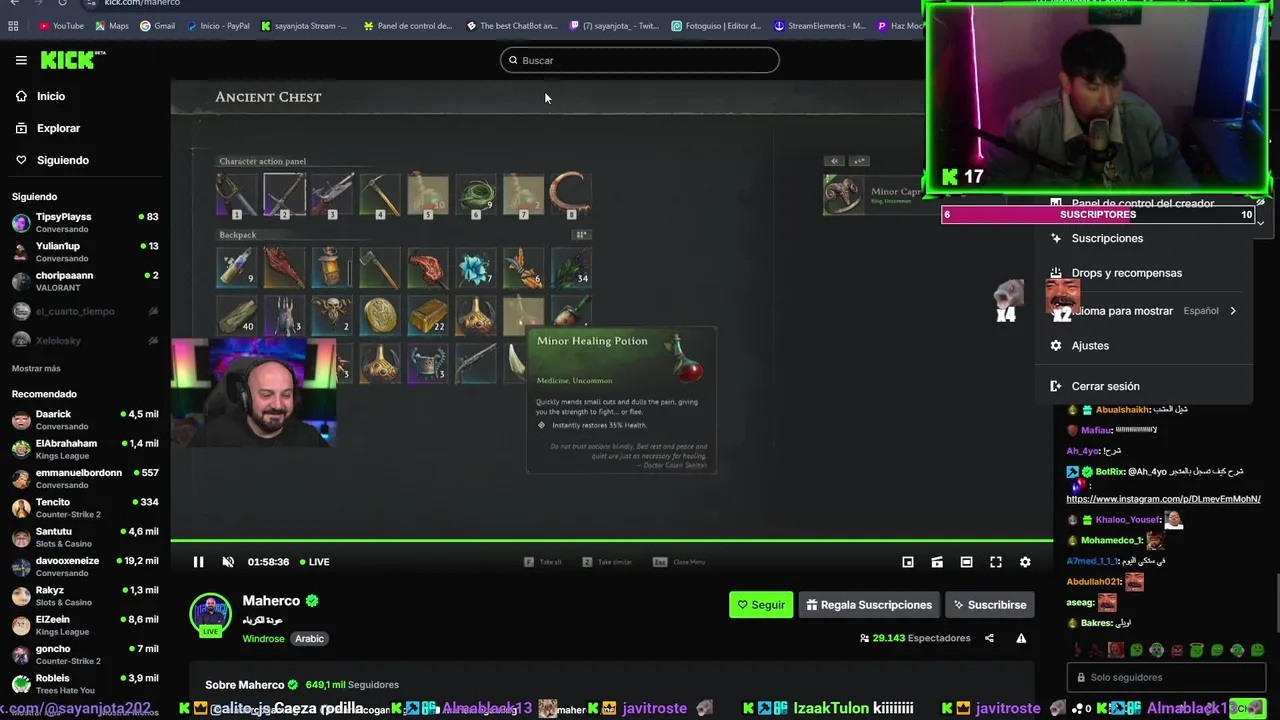Select the Arabic language tag
The height and width of the screenshot is (720, 1280).
309,638
